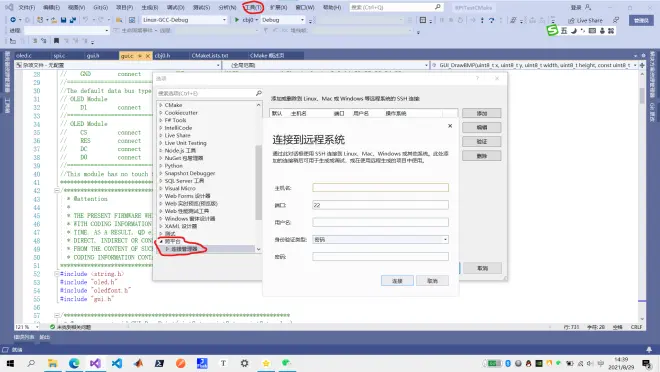Screen dimensions: 660x372
Task: Click the Save All toolbar icon
Action: [72, 20]
